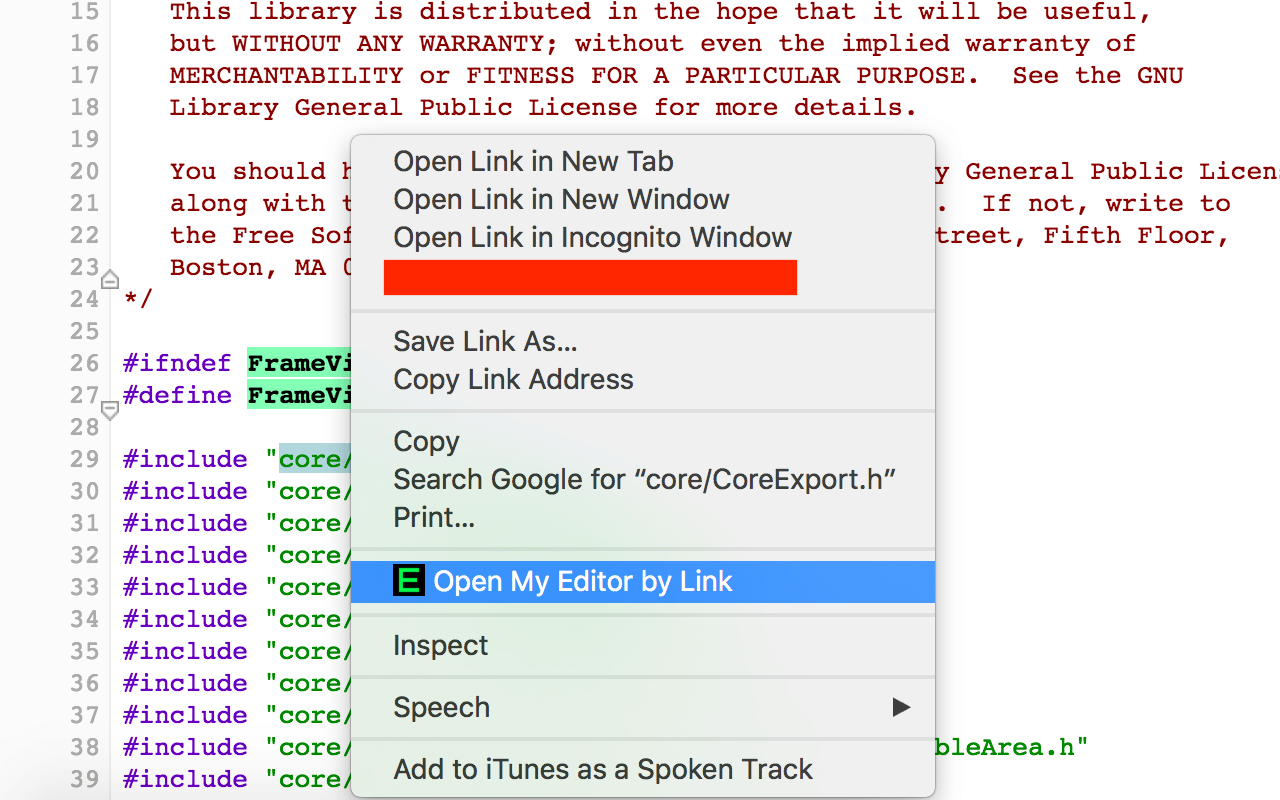Click the FrameVi identifier link on the #ifndef line
Screen dimensions: 1280x800
[x=299, y=363]
